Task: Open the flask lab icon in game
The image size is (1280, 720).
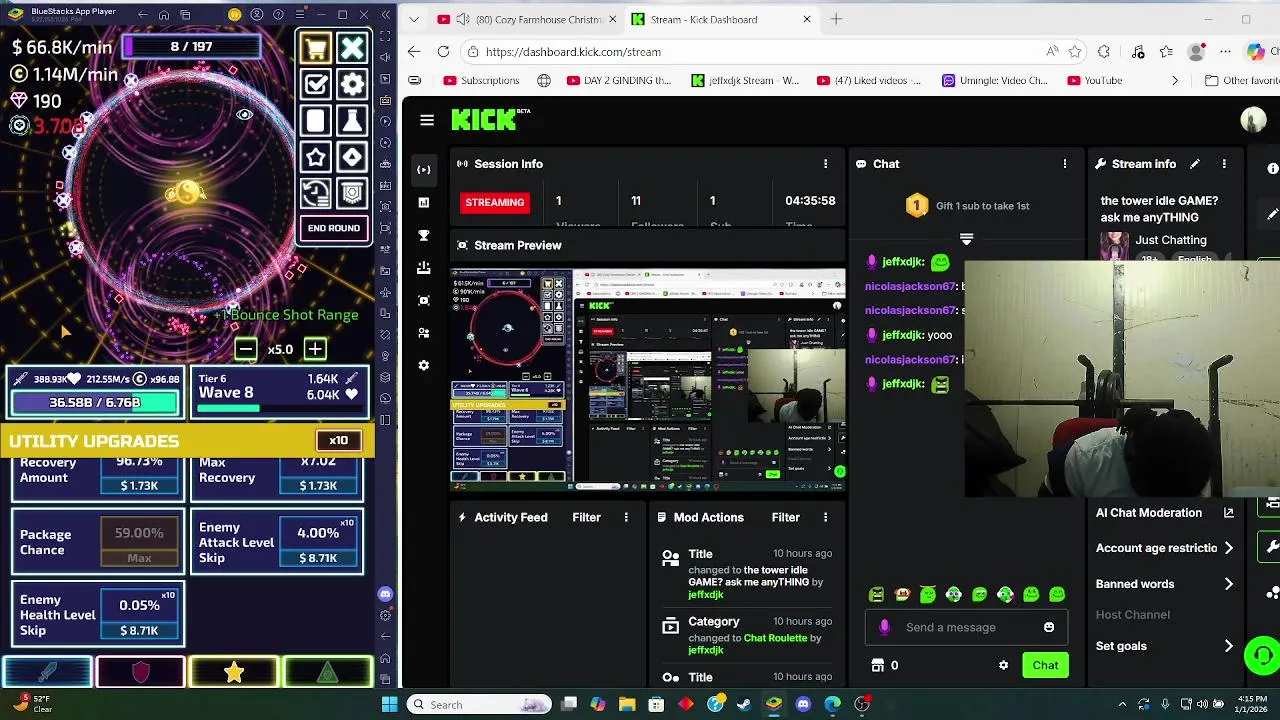Action: (352, 121)
